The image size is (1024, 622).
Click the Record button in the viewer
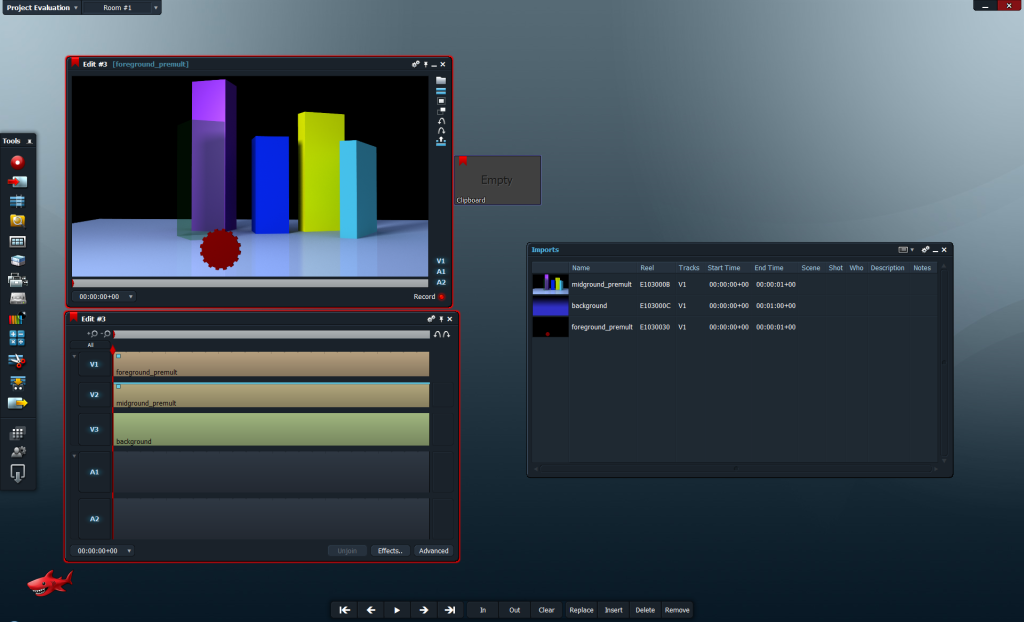pyautogui.click(x=429, y=297)
